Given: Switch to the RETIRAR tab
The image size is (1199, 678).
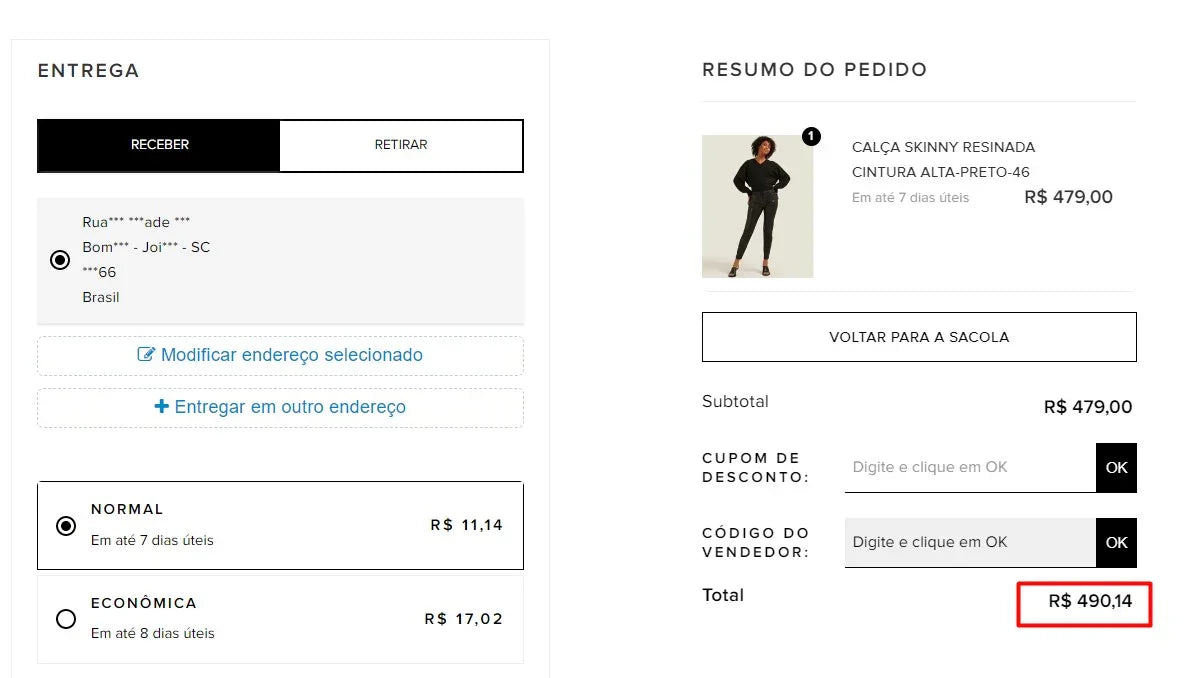Looking at the screenshot, I should (x=400, y=144).
